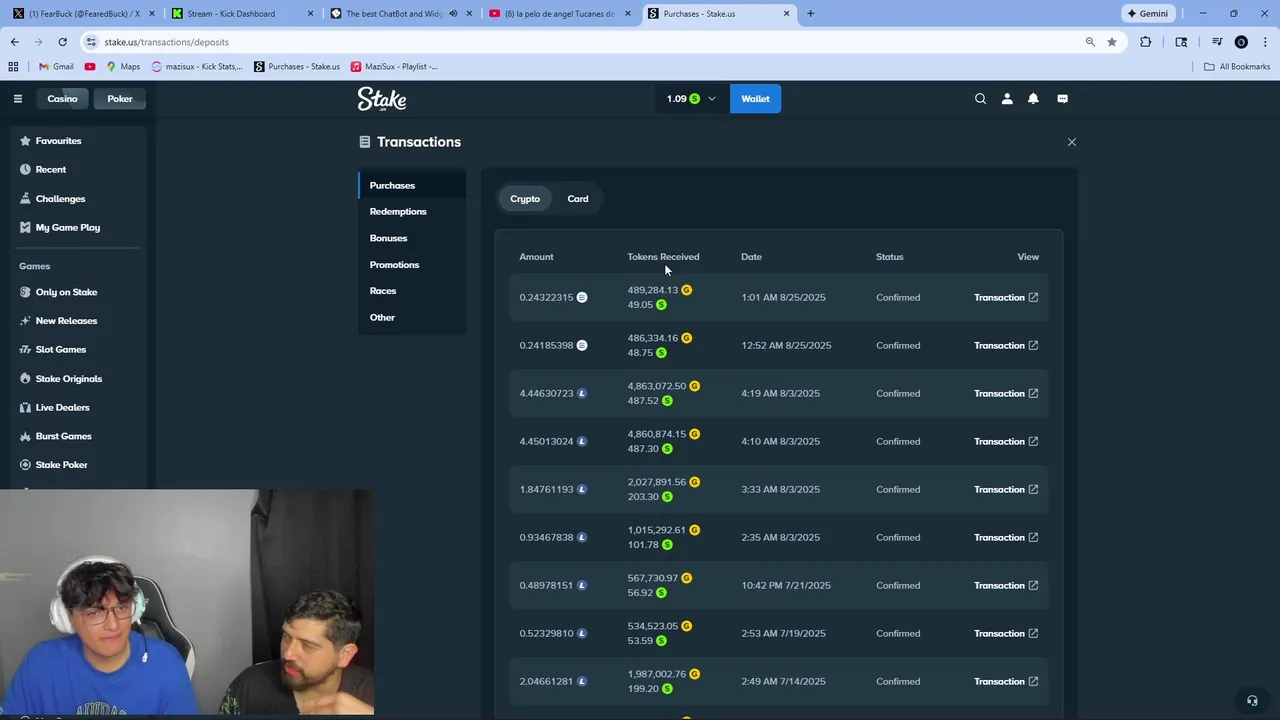Select the Other transactions tab
The height and width of the screenshot is (720, 1280).
[x=412, y=317]
